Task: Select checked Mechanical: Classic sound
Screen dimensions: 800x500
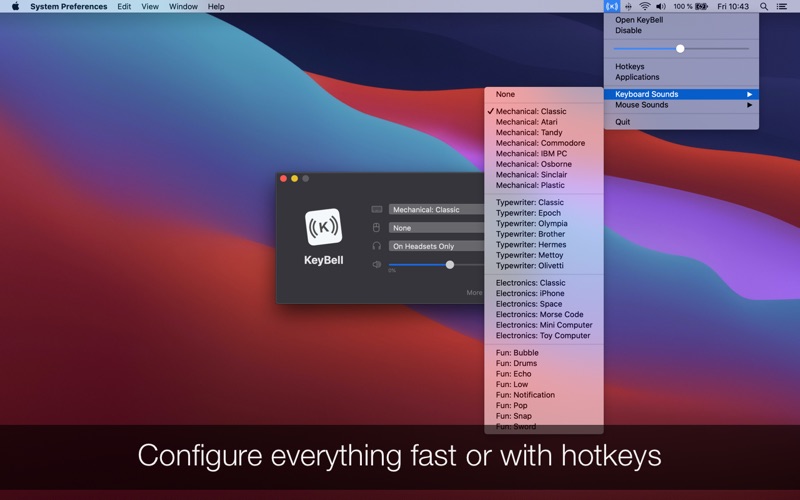Action: (x=544, y=111)
